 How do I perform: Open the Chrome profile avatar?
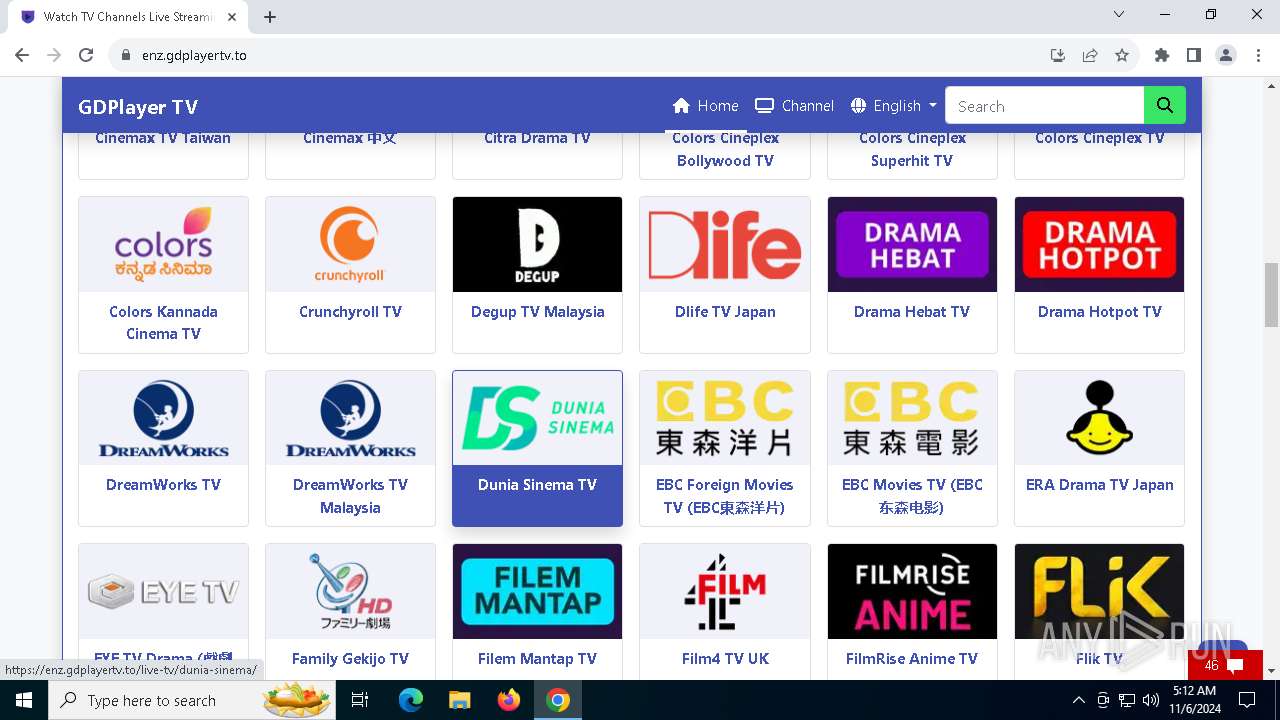[1225, 55]
